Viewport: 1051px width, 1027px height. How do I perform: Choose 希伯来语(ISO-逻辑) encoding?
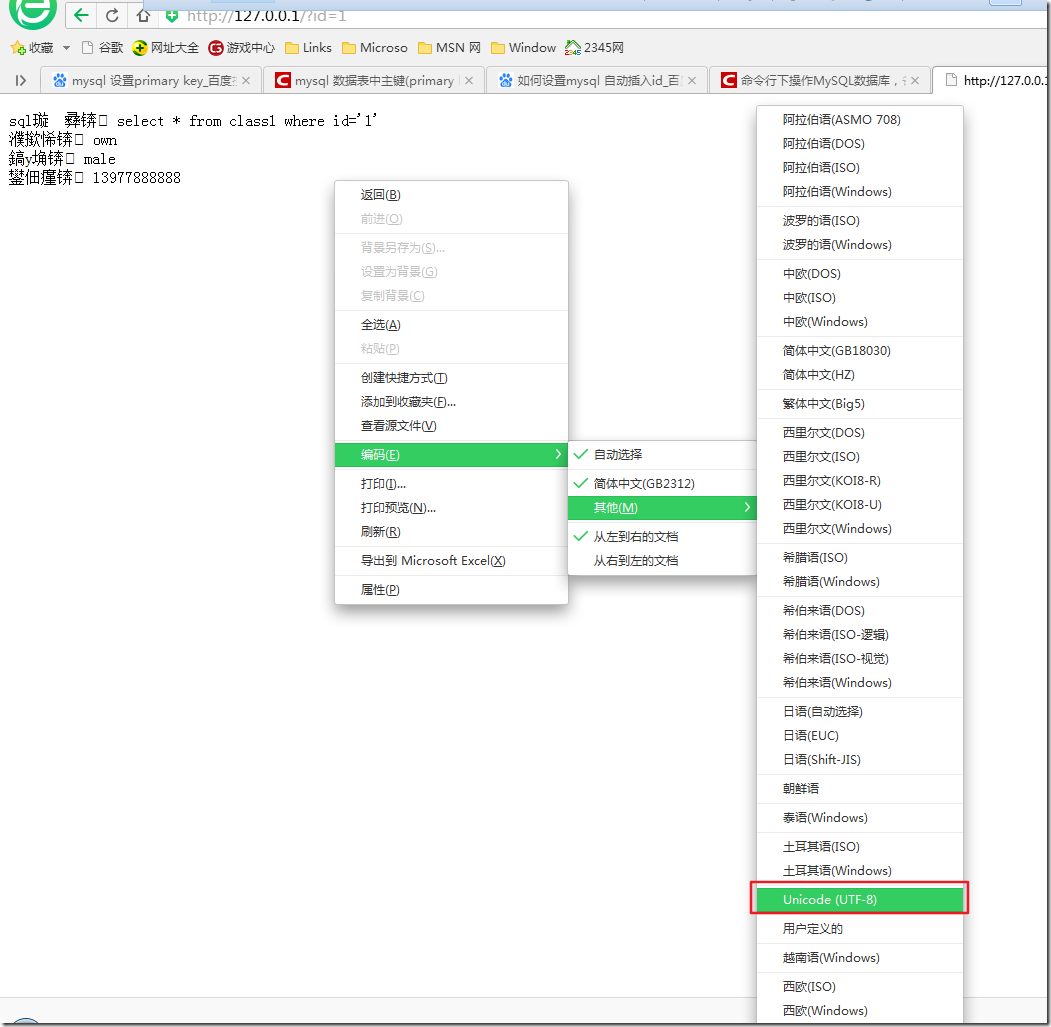(860, 635)
